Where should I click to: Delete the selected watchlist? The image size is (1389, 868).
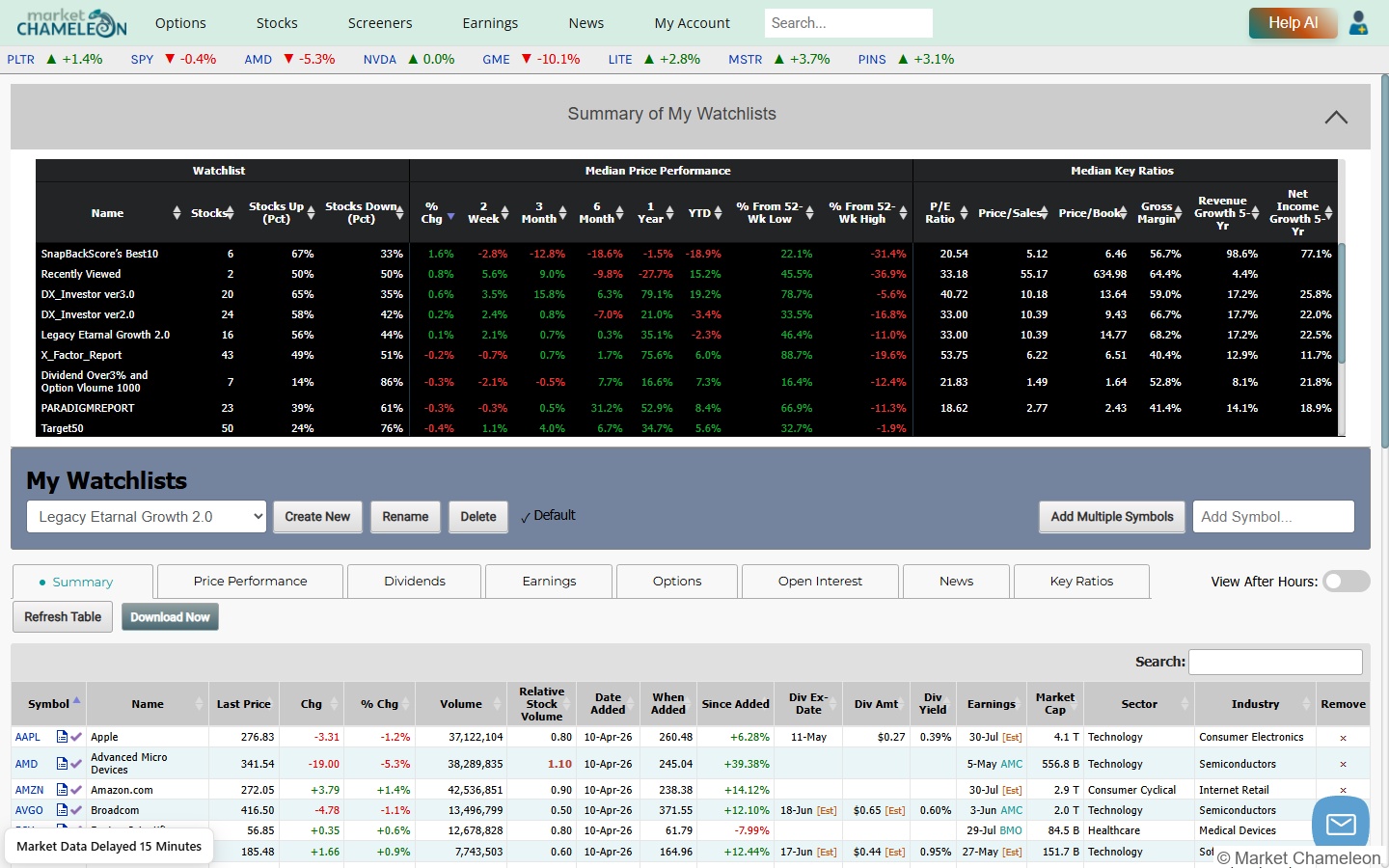478,517
